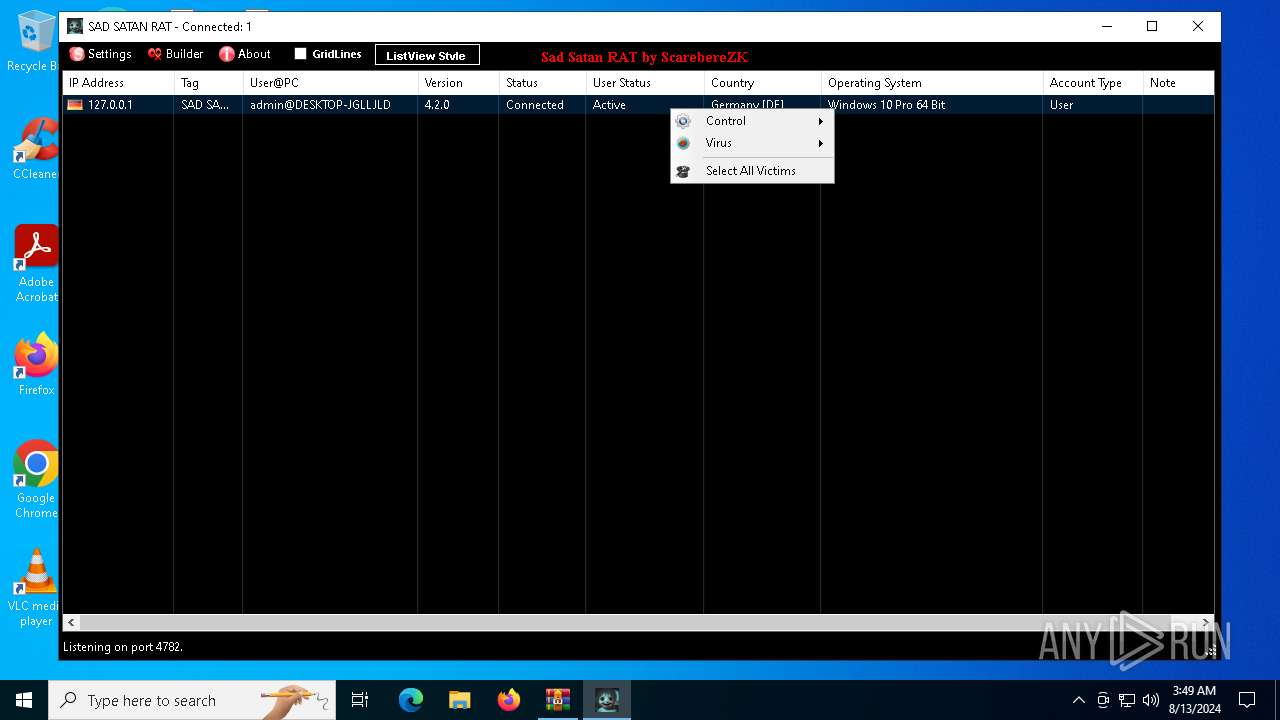Open the Virus context menu entry

point(751,143)
